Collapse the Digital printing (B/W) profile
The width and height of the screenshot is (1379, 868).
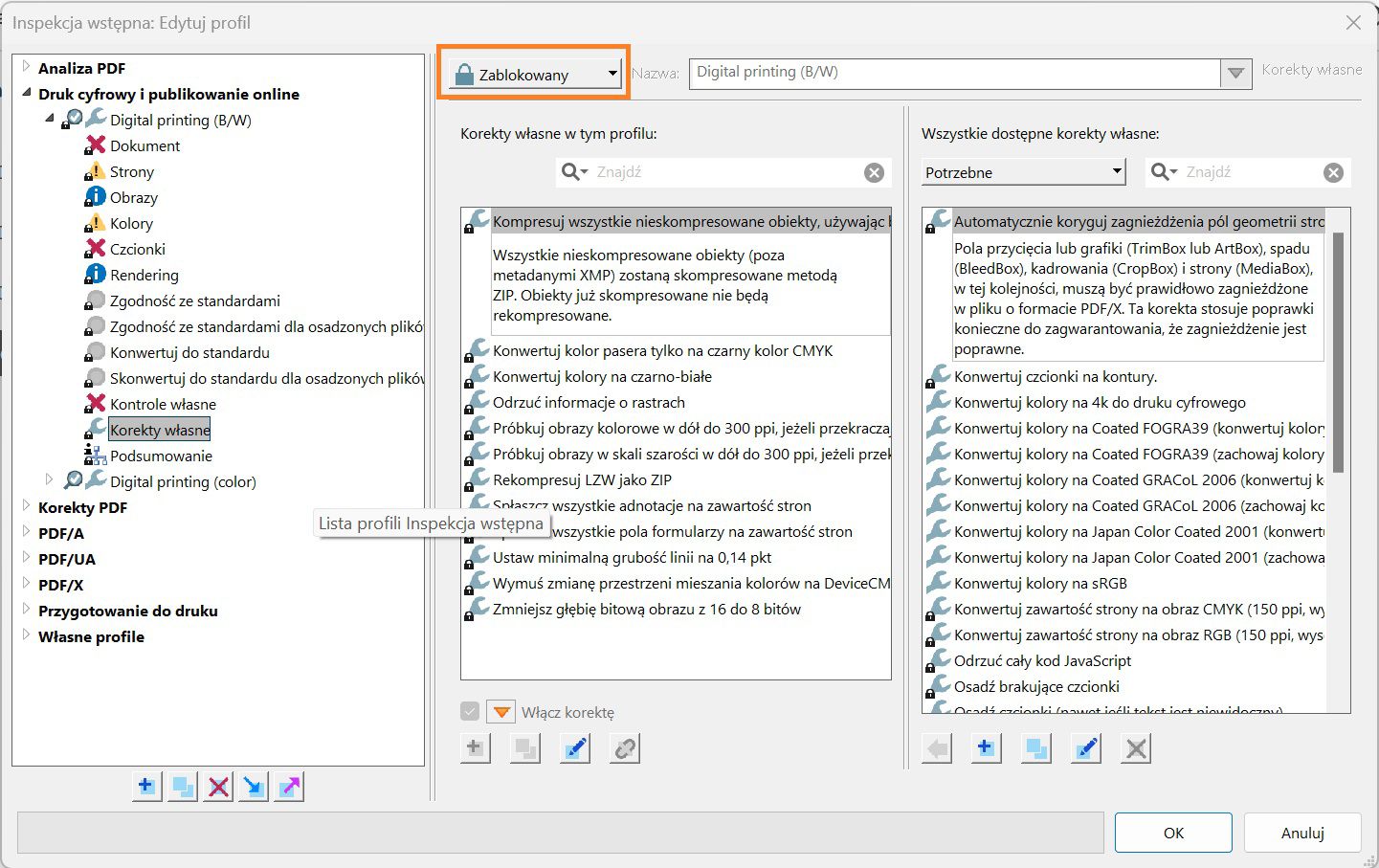(x=50, y=119)
